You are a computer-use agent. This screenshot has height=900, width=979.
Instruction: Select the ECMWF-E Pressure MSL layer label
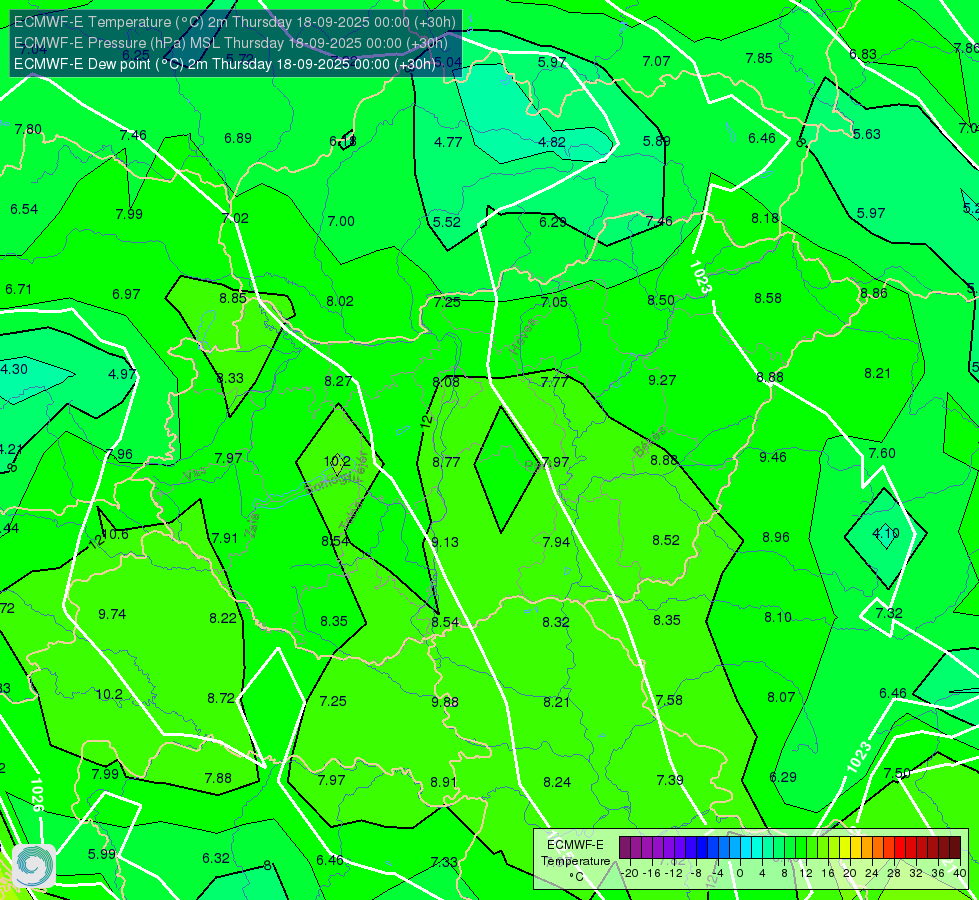click(x=230, y=43)
